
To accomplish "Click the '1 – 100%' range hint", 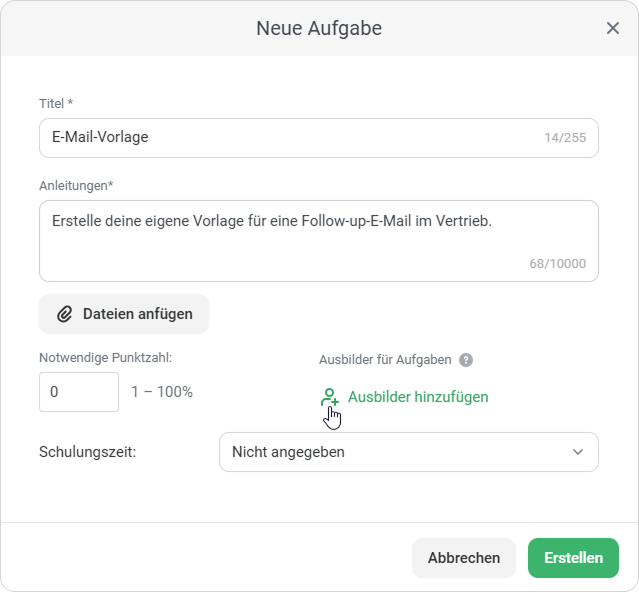I will pyautogui.click(x=162, y=392).
